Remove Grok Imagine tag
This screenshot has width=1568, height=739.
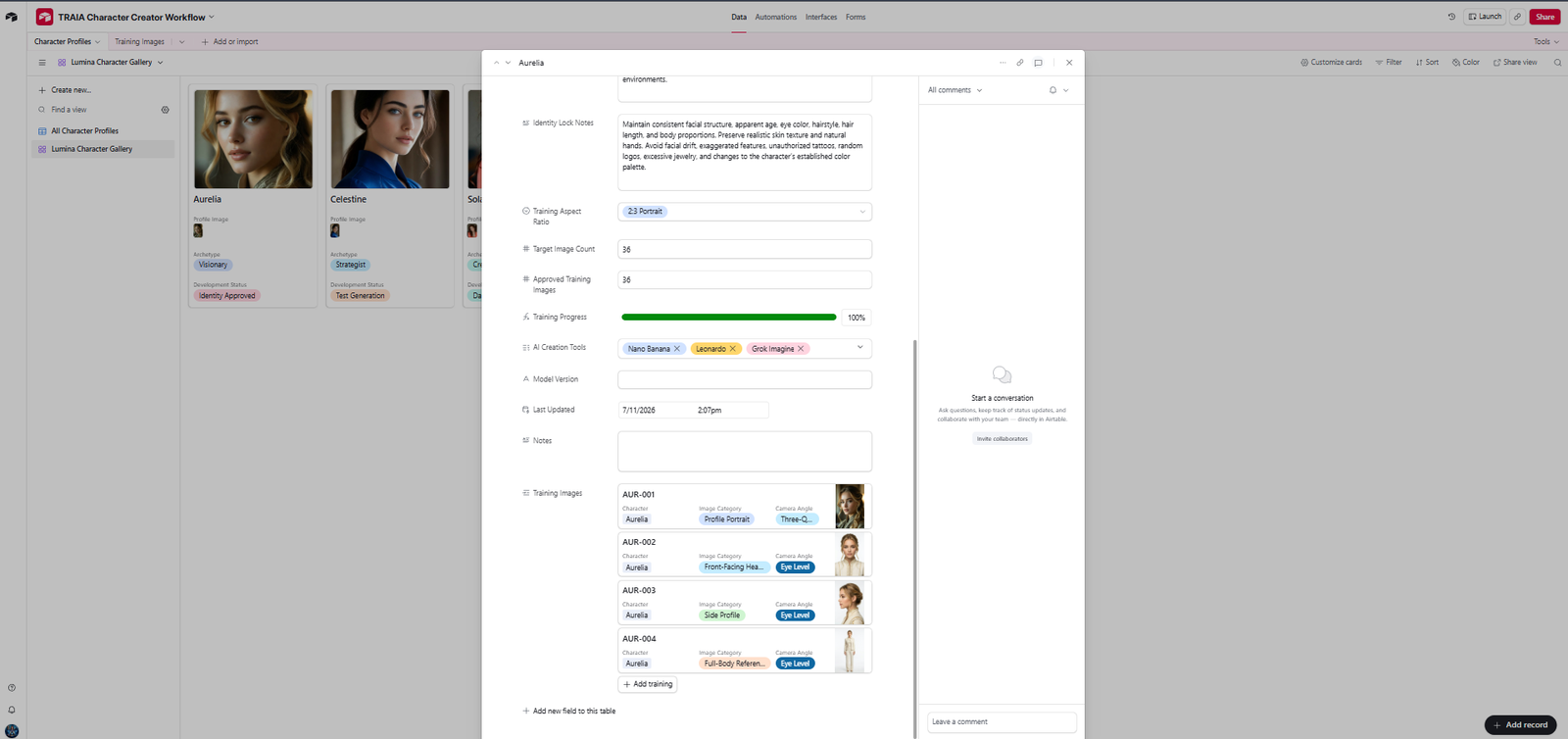(801, 349)
